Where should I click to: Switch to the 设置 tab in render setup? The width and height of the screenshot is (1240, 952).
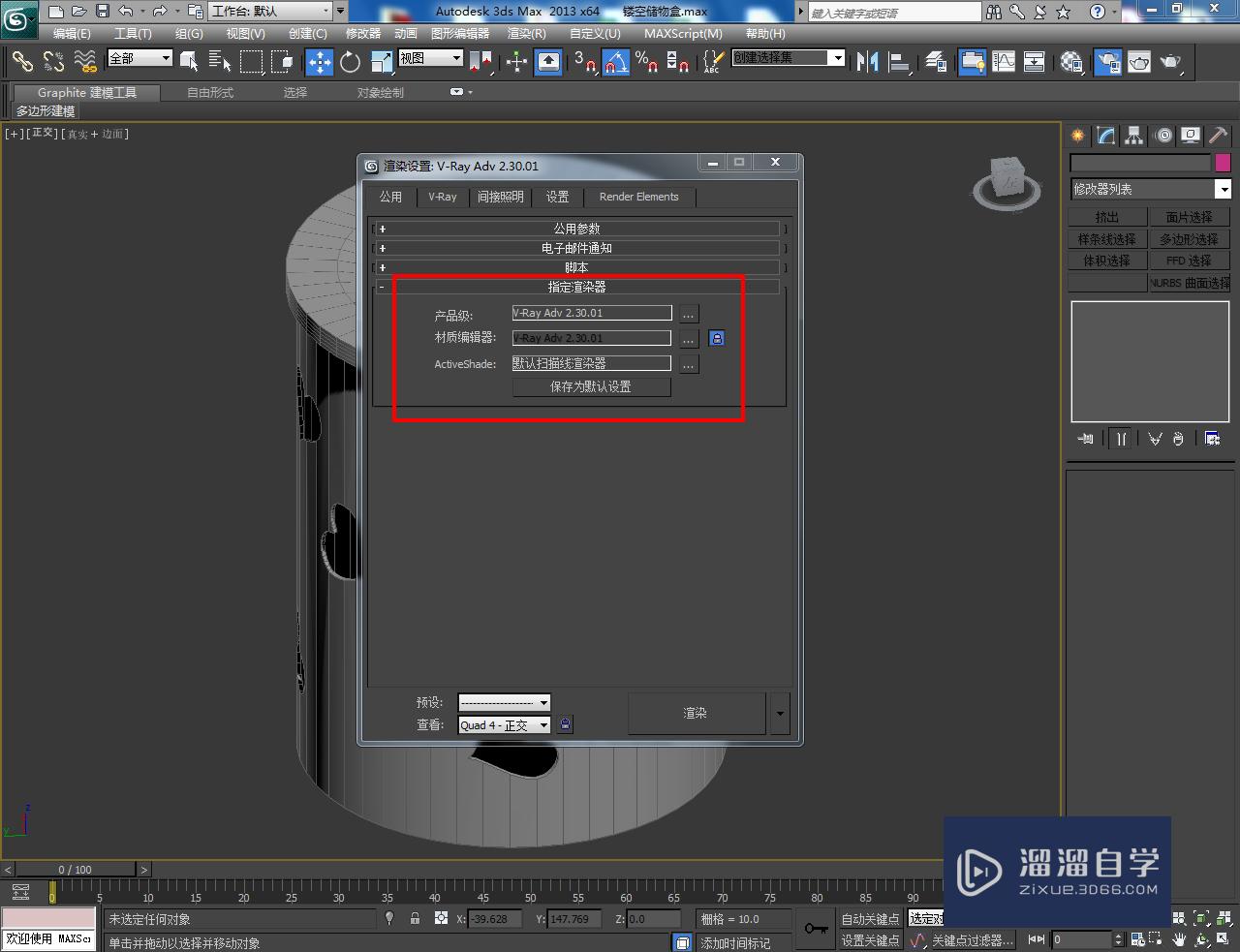[x=557, y=197]
